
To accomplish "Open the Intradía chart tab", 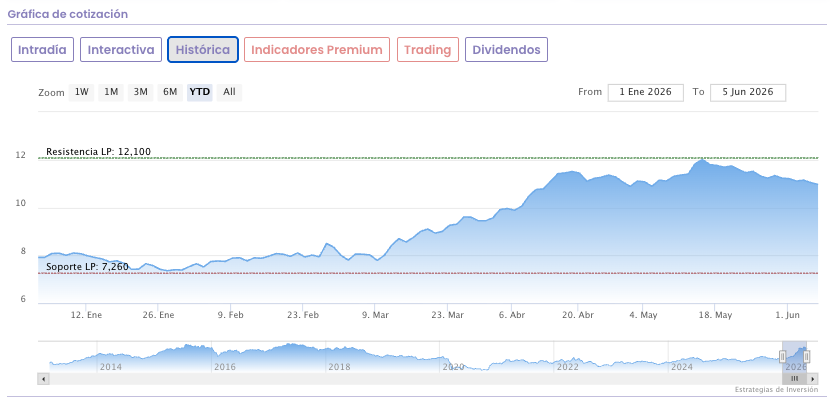I will 42,50.
